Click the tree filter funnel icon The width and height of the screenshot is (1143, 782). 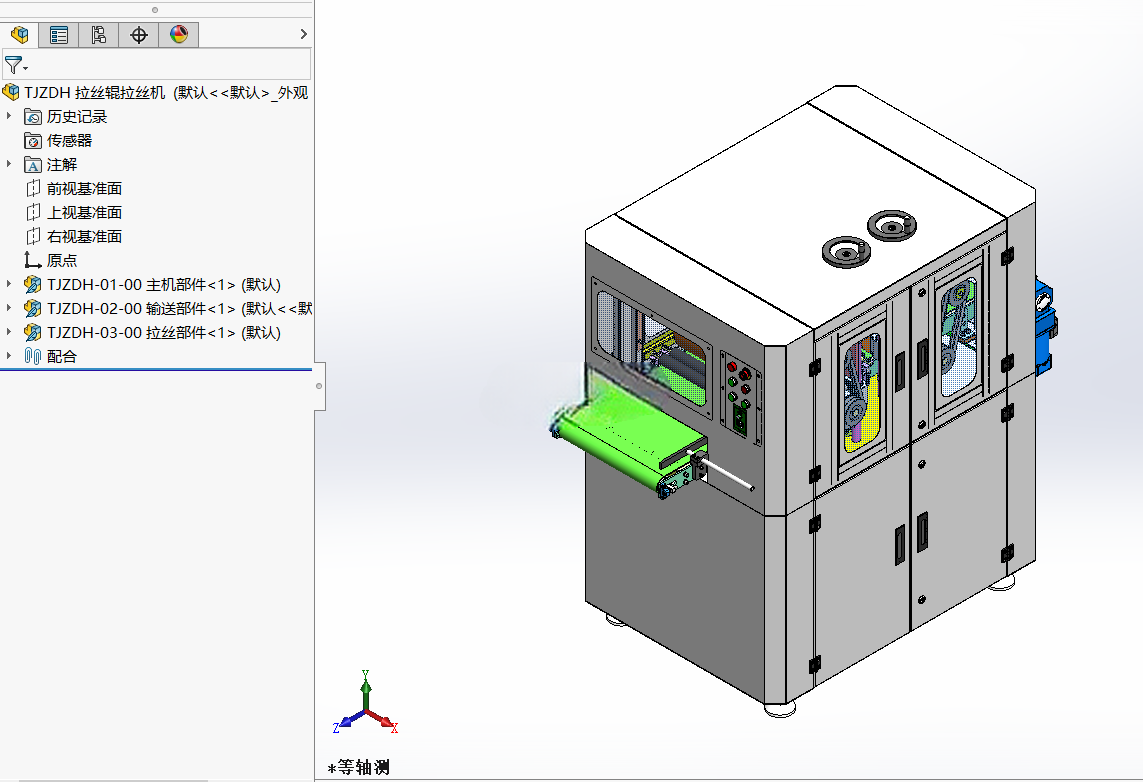[x=14, y=65]
